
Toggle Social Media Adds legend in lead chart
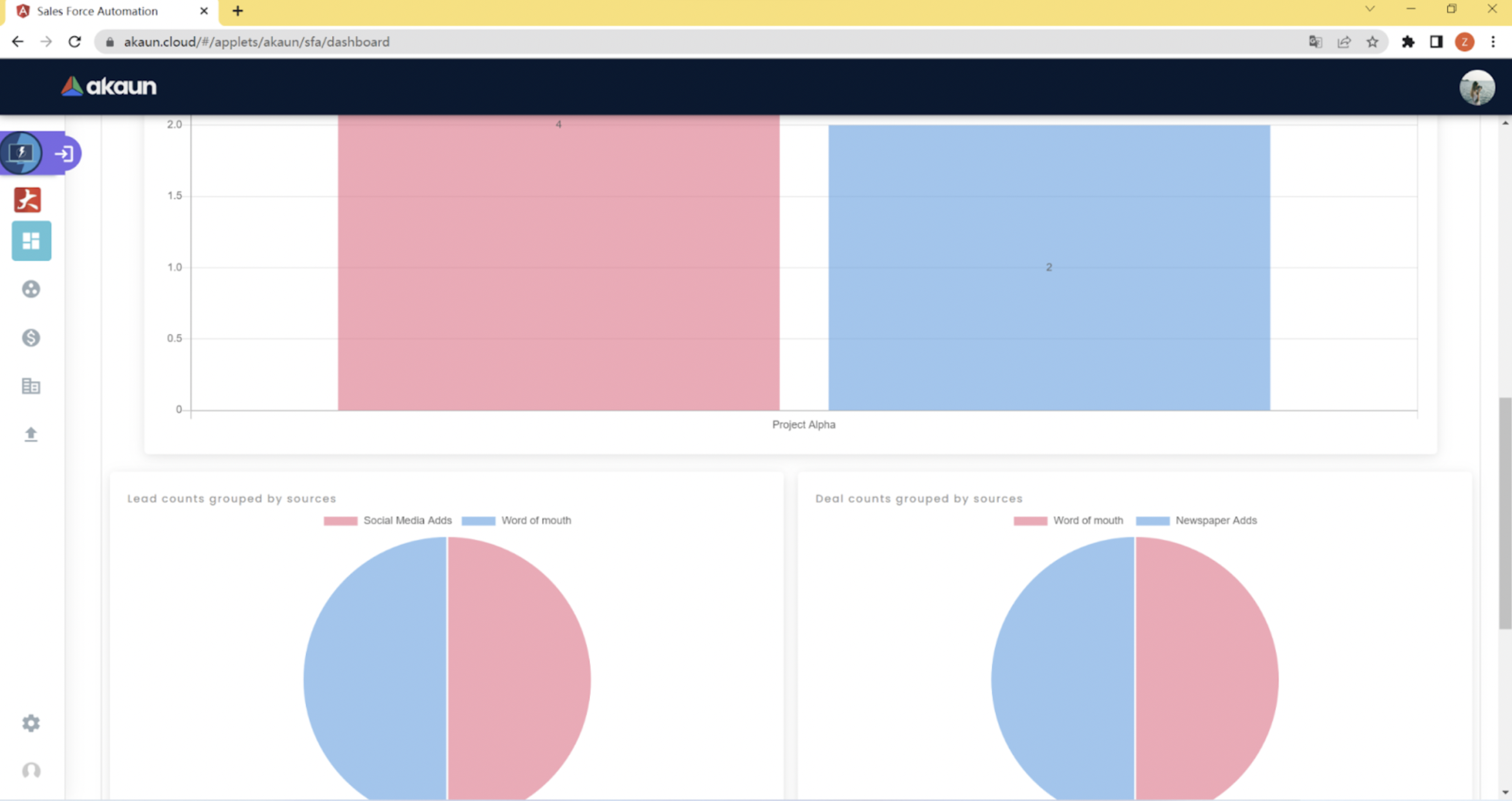pyautogui.click(x=388, y=520)
